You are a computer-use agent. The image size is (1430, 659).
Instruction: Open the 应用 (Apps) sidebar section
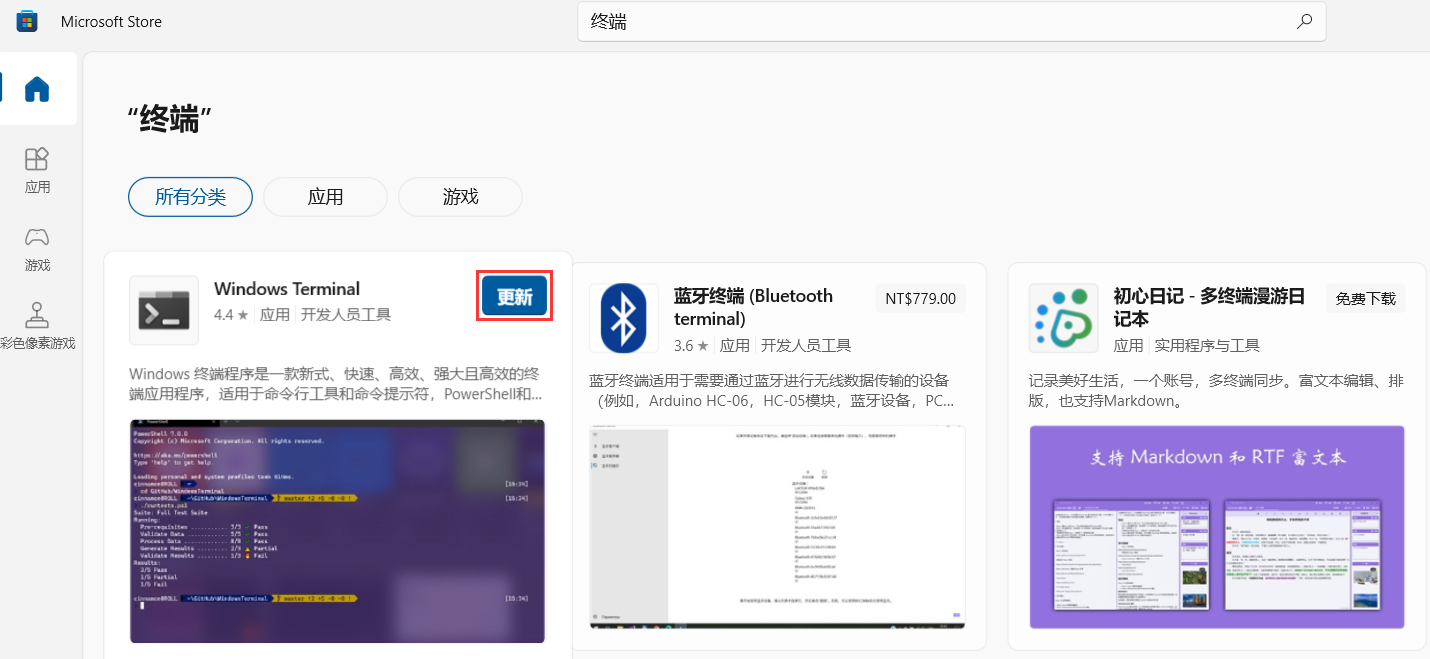click(x=37, y=170)
